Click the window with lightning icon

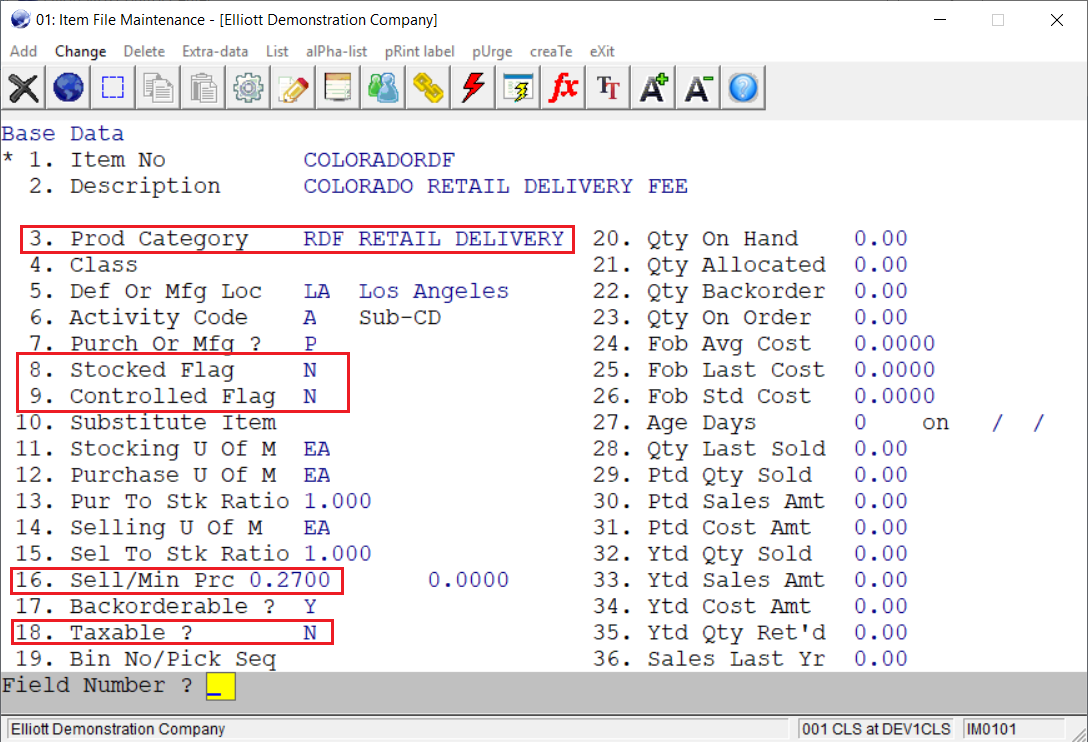tap(518, 88)
